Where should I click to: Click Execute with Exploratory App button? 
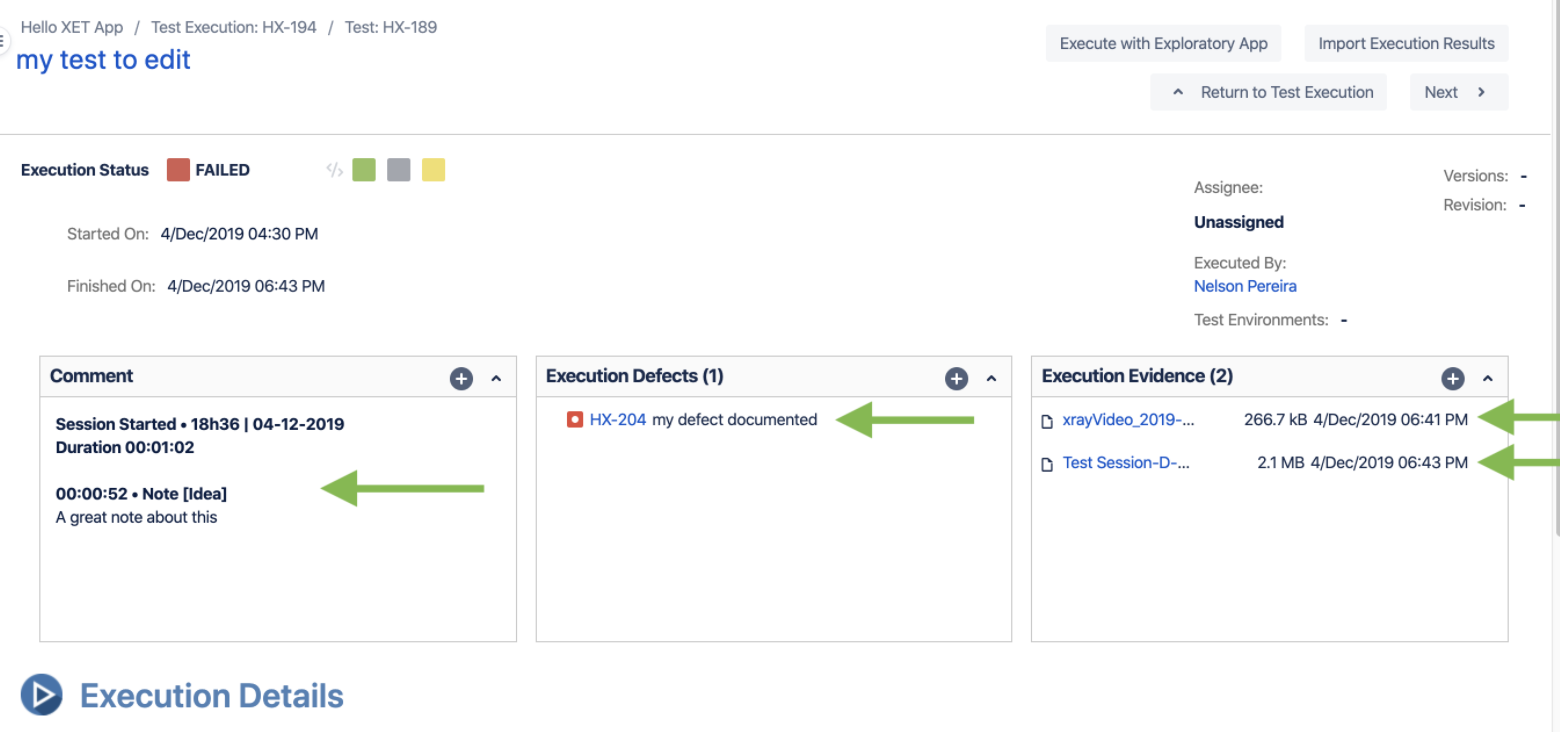coord(1163,43)
